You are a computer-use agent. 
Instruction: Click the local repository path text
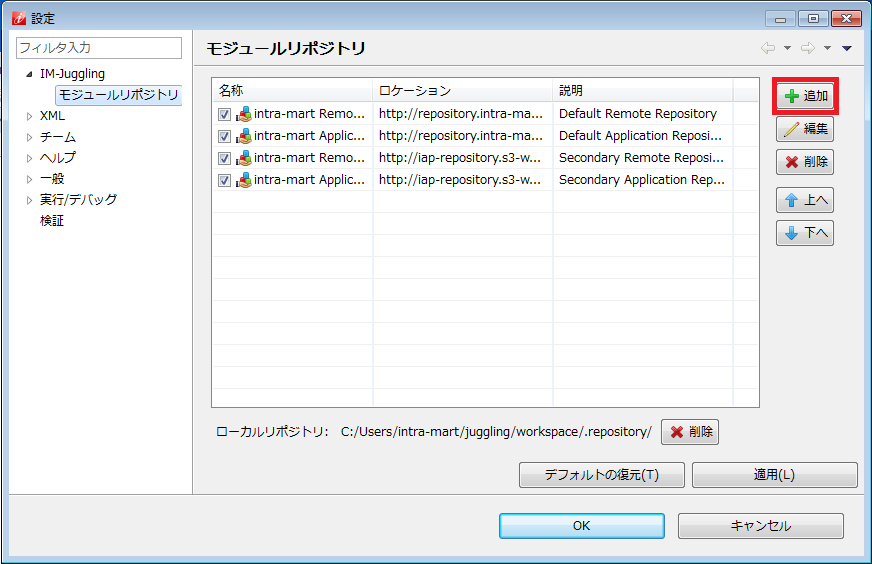496,432
